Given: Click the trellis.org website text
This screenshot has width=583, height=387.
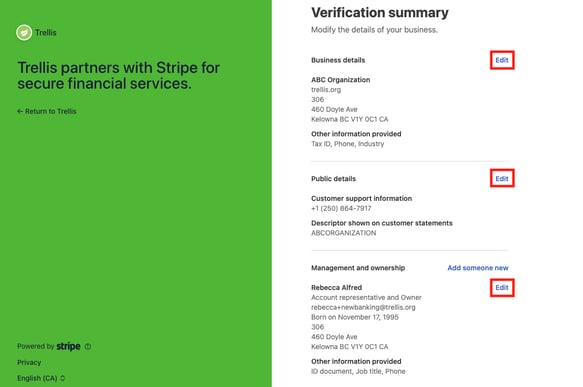Looking at the screenshot, I should [326, 90].
